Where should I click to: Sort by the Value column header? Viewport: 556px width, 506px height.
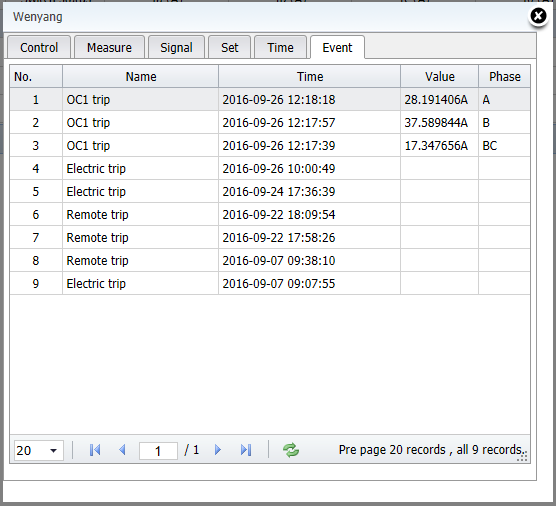pyautogui.click(x=440, y=76)
